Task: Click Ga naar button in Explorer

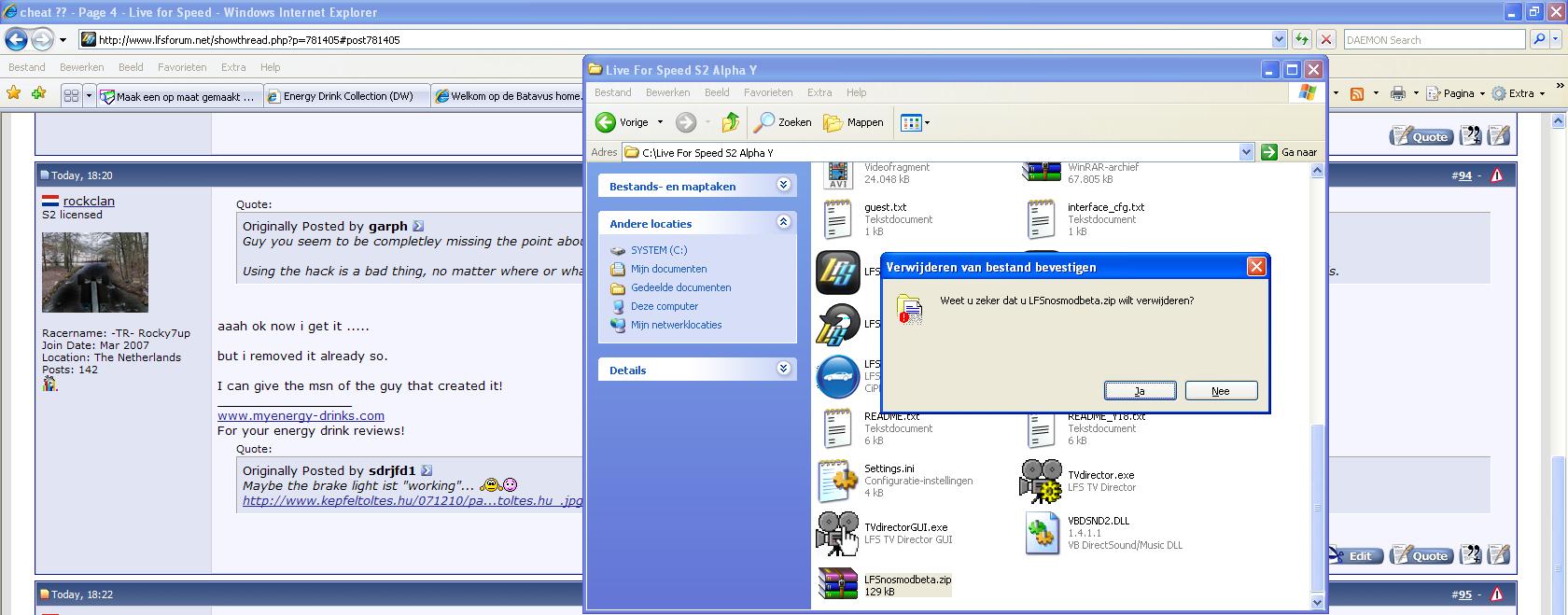Action: coord(1290,152)
